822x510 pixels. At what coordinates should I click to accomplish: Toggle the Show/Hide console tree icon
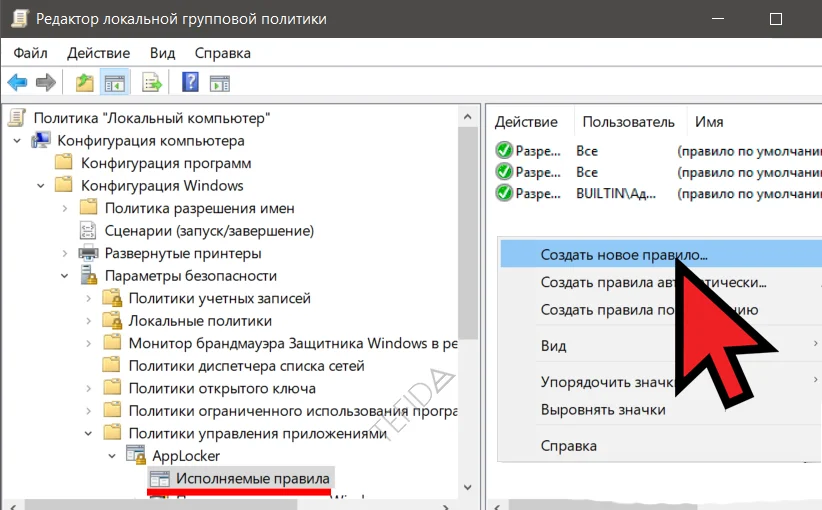click(x=115, y=82)
